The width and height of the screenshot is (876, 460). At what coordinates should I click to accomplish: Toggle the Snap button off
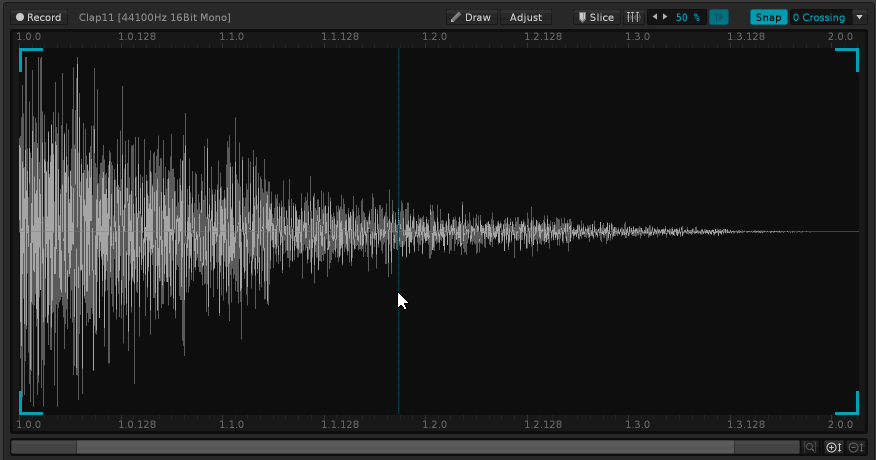[768, 17]
